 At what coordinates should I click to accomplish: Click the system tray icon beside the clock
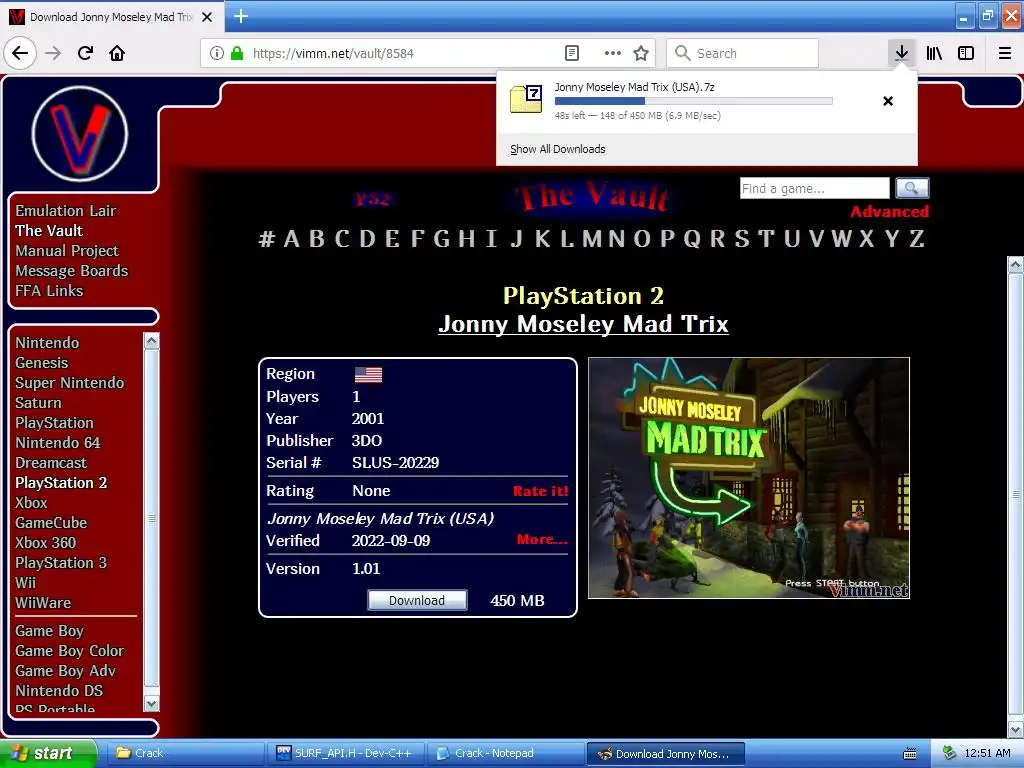click(x=948, y=754)
